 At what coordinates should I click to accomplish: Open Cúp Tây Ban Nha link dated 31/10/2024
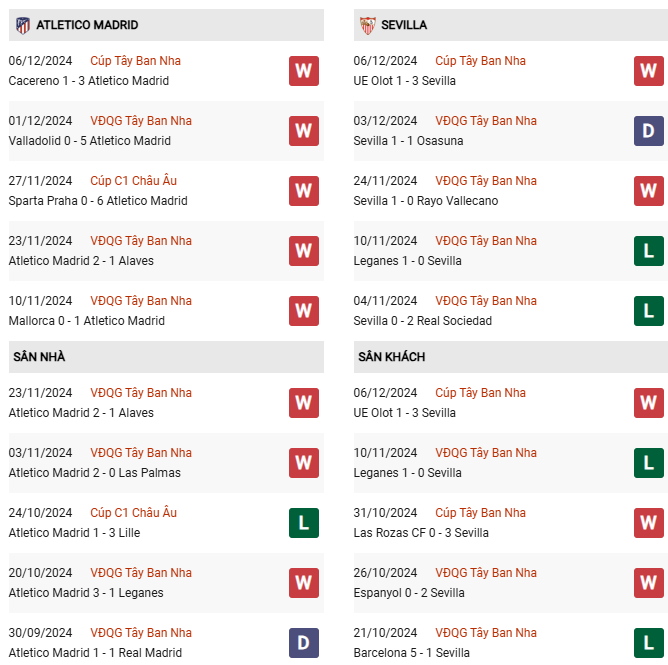pos(480,512)
